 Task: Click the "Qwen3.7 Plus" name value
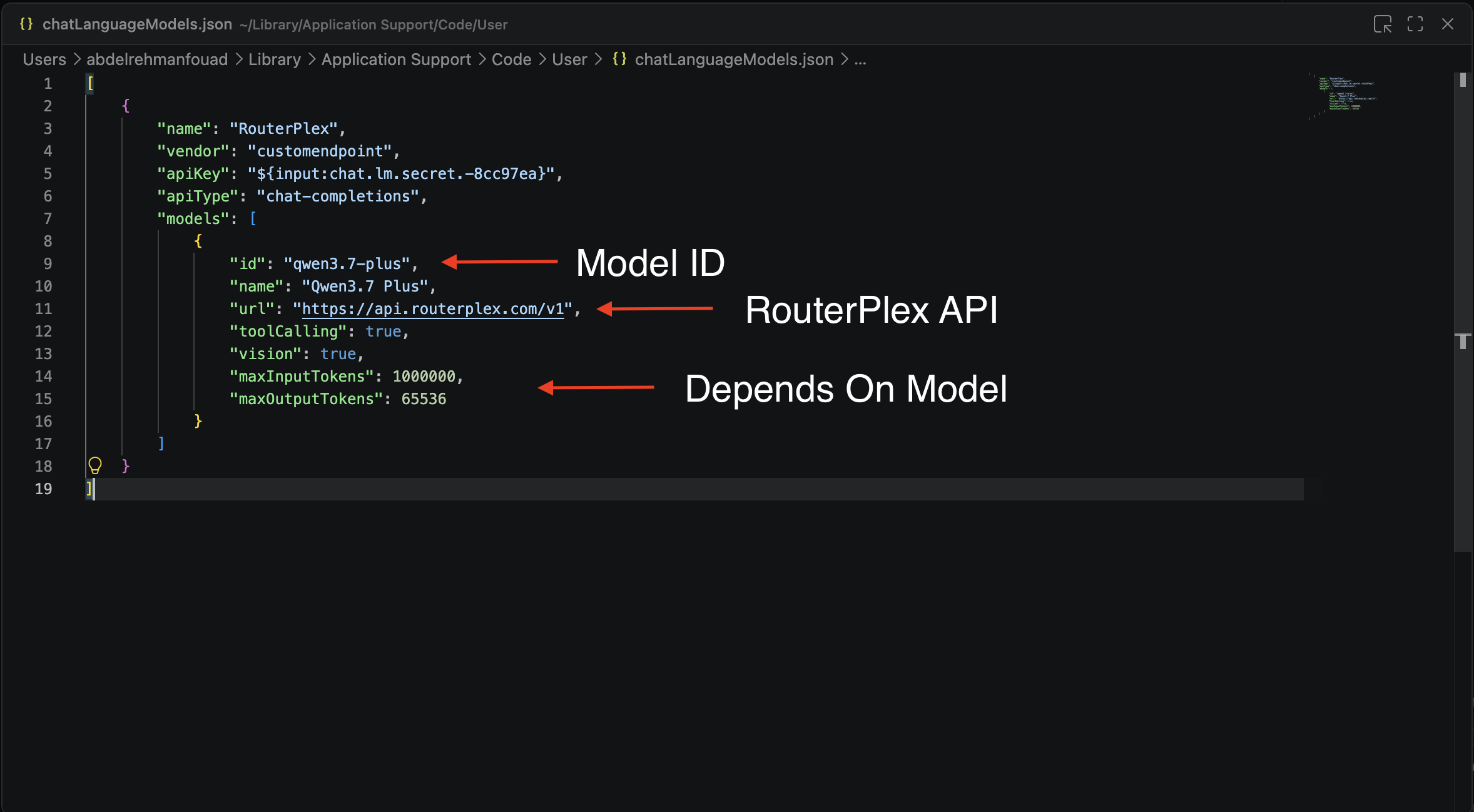tap(365, 286)
